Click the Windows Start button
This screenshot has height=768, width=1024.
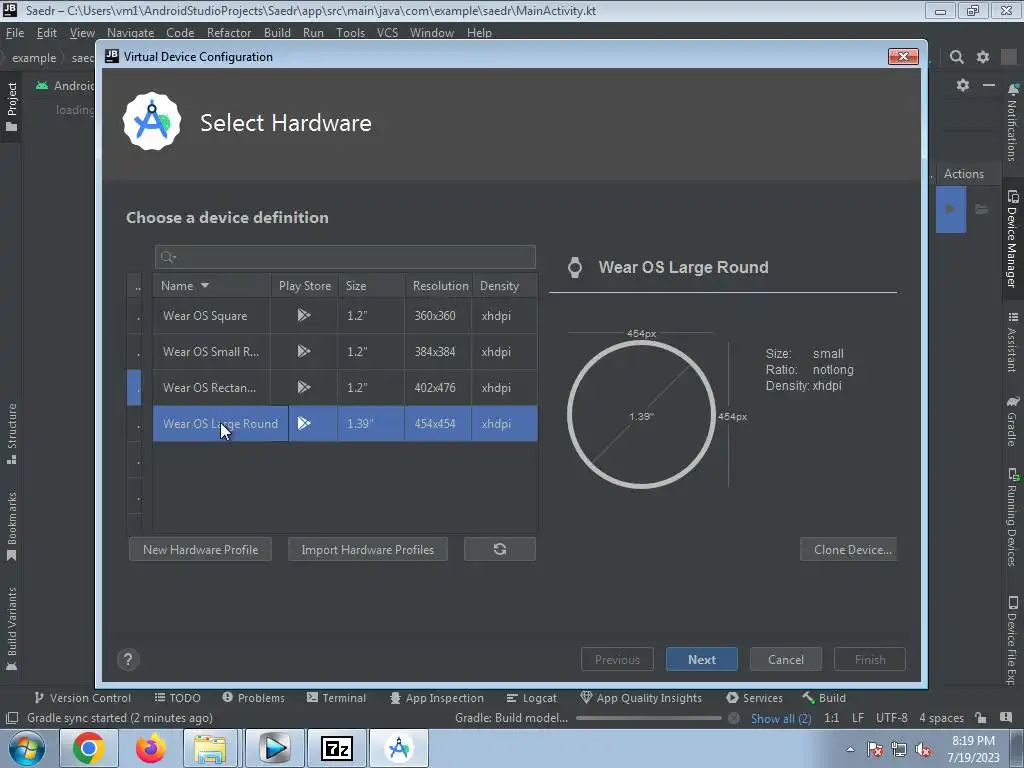pos(27,748)
